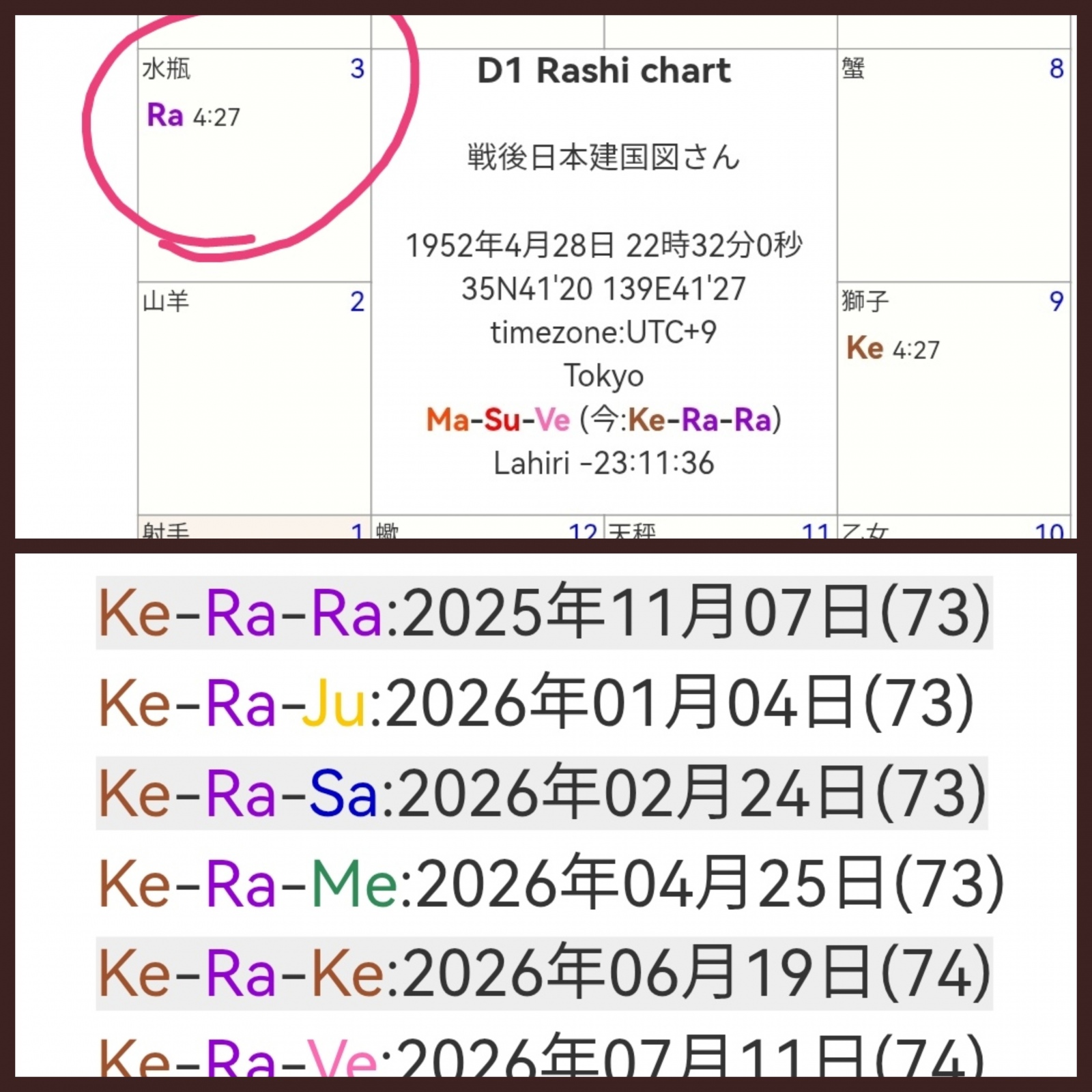
Task: Click the Tokyo location text
Action: [603, 376]
